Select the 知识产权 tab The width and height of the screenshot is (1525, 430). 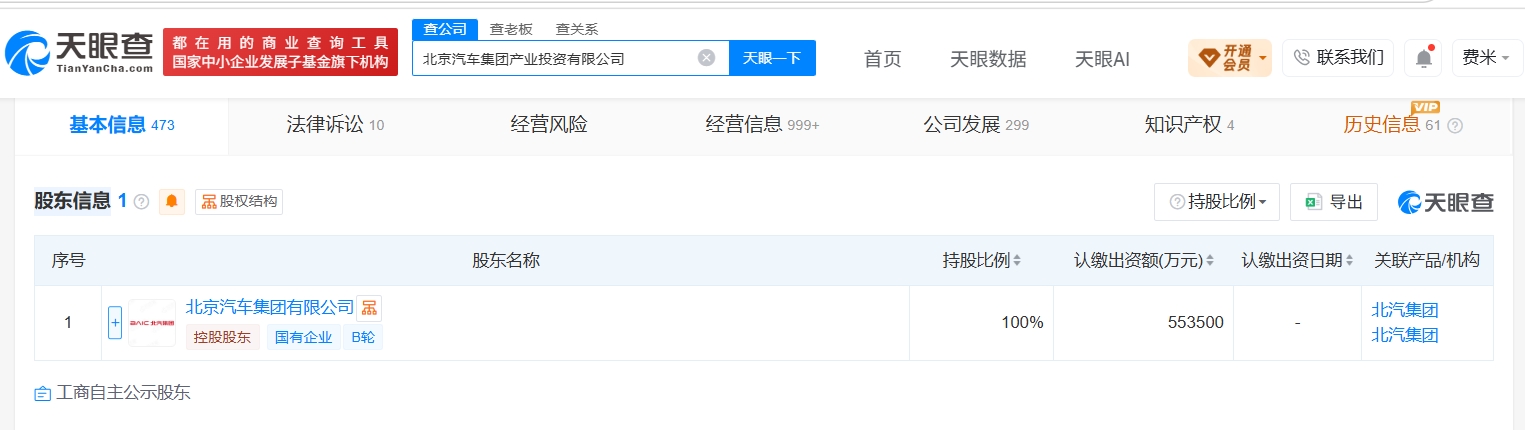click(x=1189, y=125)
